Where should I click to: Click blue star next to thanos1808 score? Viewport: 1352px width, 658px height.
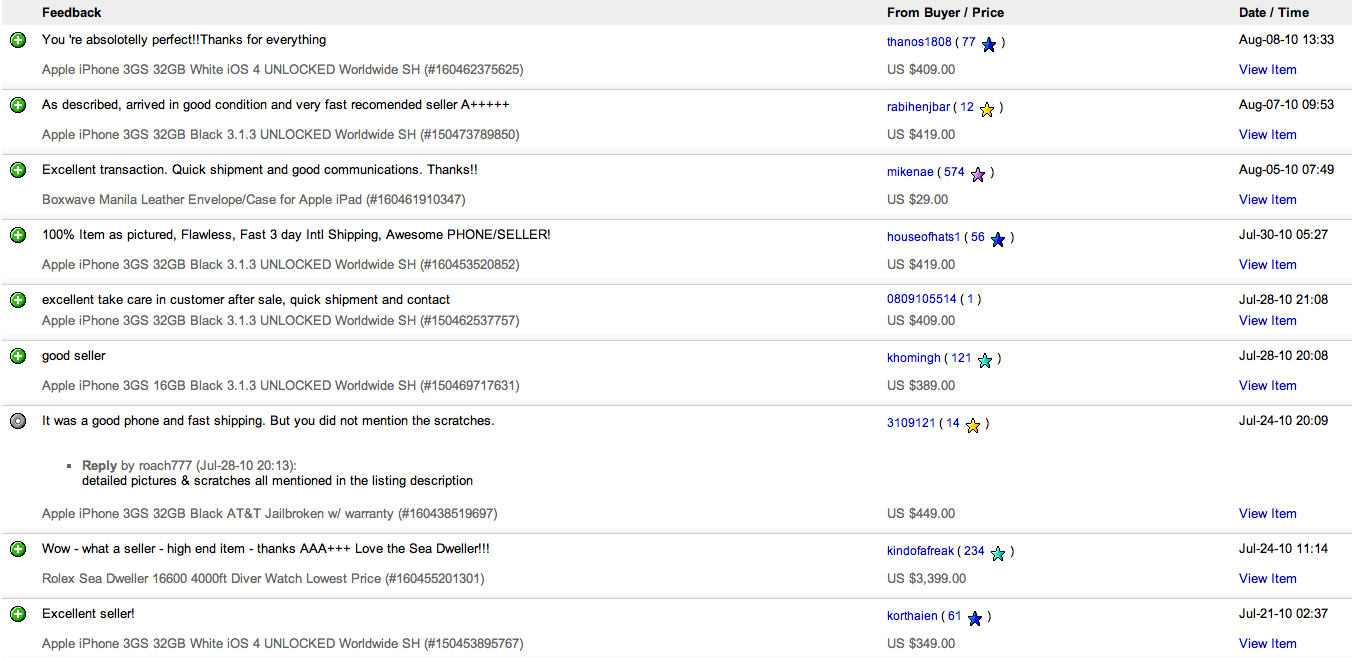[x=989, y=44]
